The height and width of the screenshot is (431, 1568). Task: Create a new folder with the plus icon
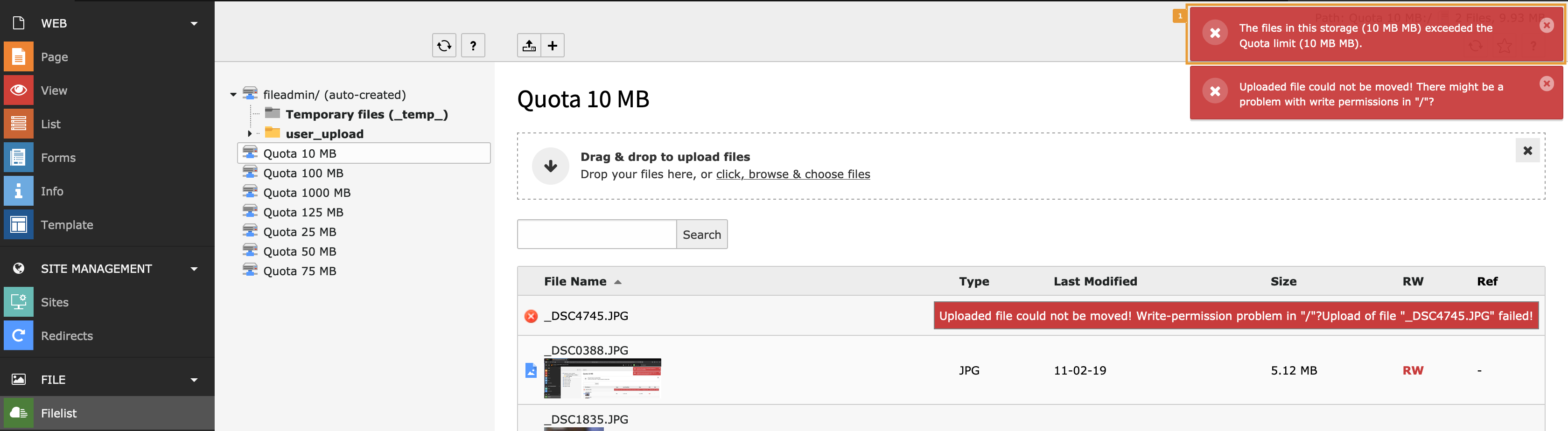coord(553,45)
